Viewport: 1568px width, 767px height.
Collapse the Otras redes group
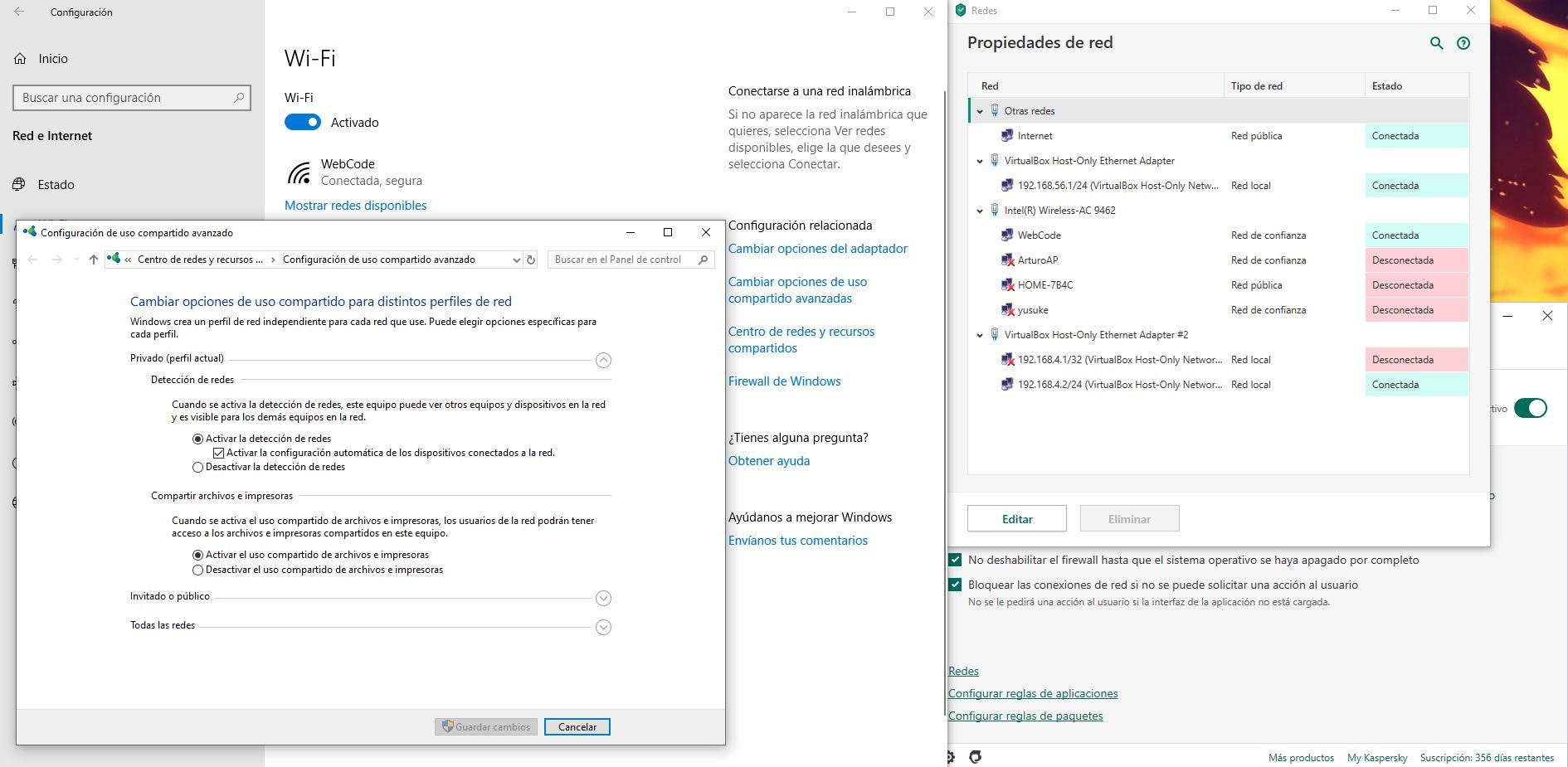click(980, 111)
